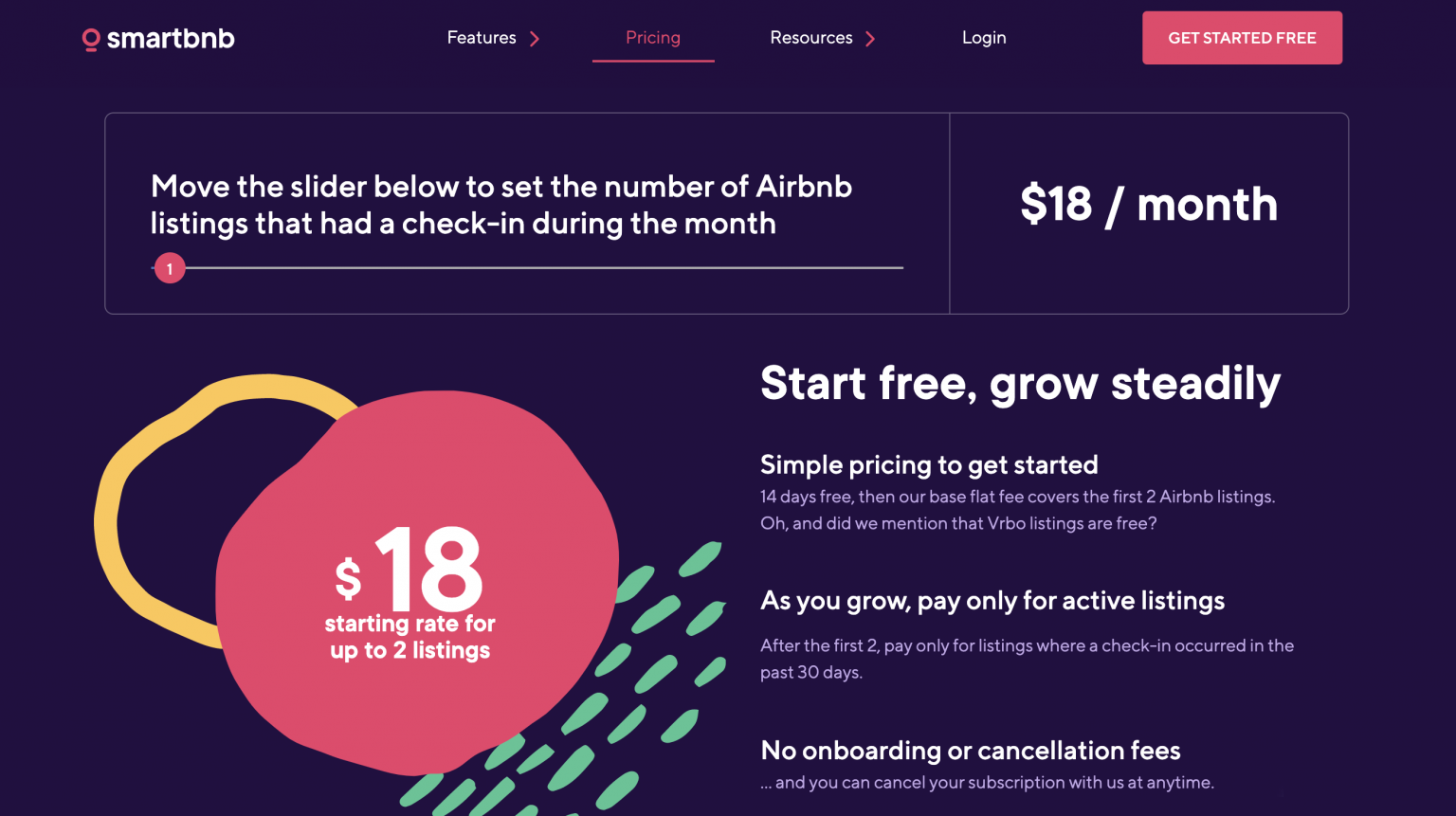1456x816 pixels.
Task: Click the smartbnb wordmark text
Action: click(x=173, y=38)
